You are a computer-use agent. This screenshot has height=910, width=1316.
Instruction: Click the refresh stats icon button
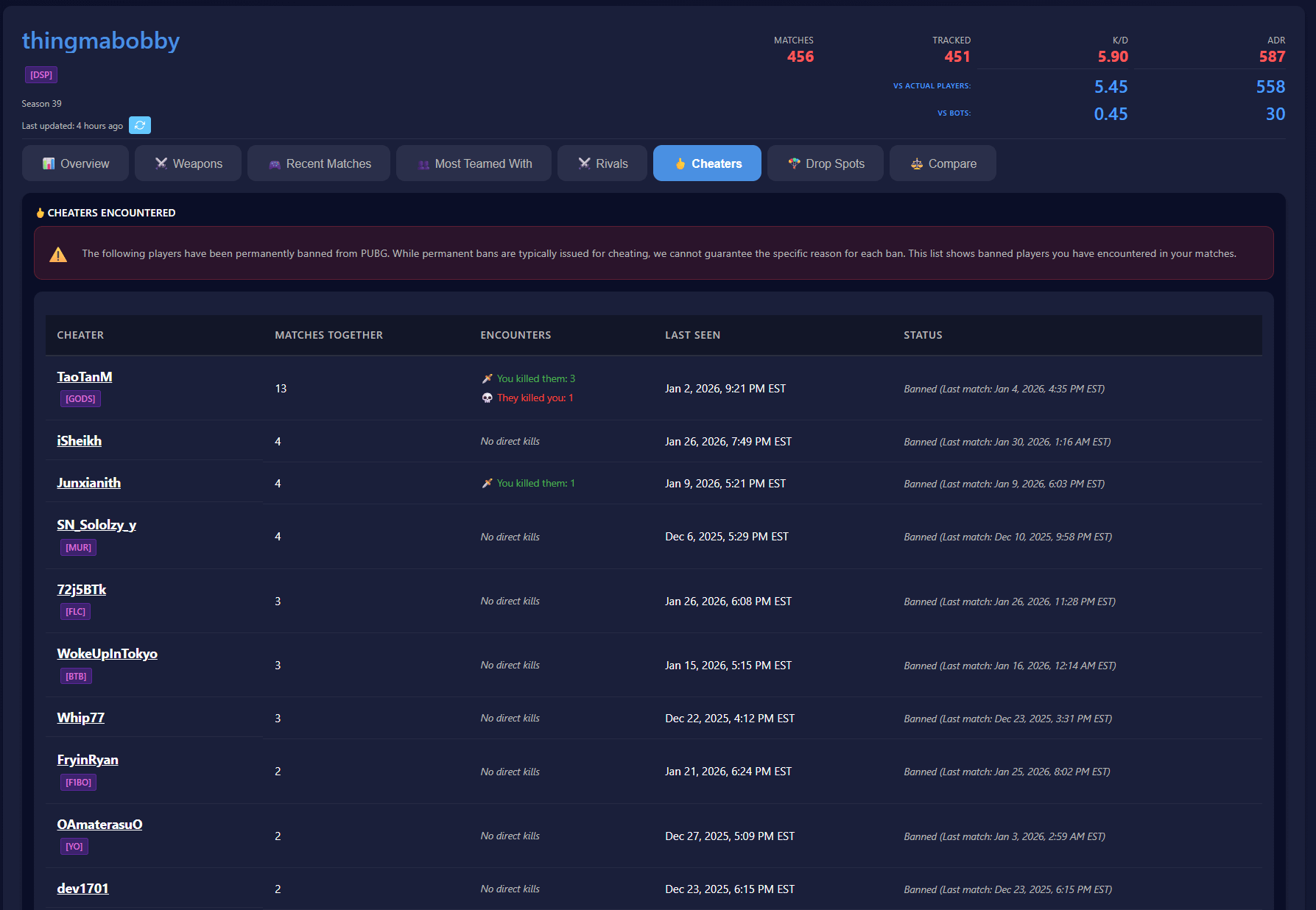(139, 125)
